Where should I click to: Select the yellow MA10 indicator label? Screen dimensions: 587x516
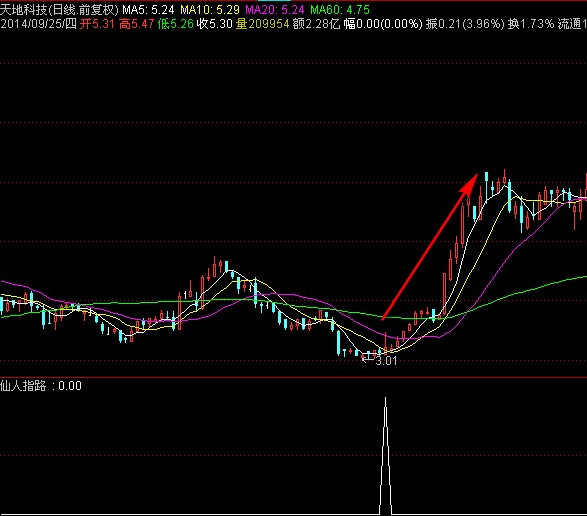pos(210,10)
